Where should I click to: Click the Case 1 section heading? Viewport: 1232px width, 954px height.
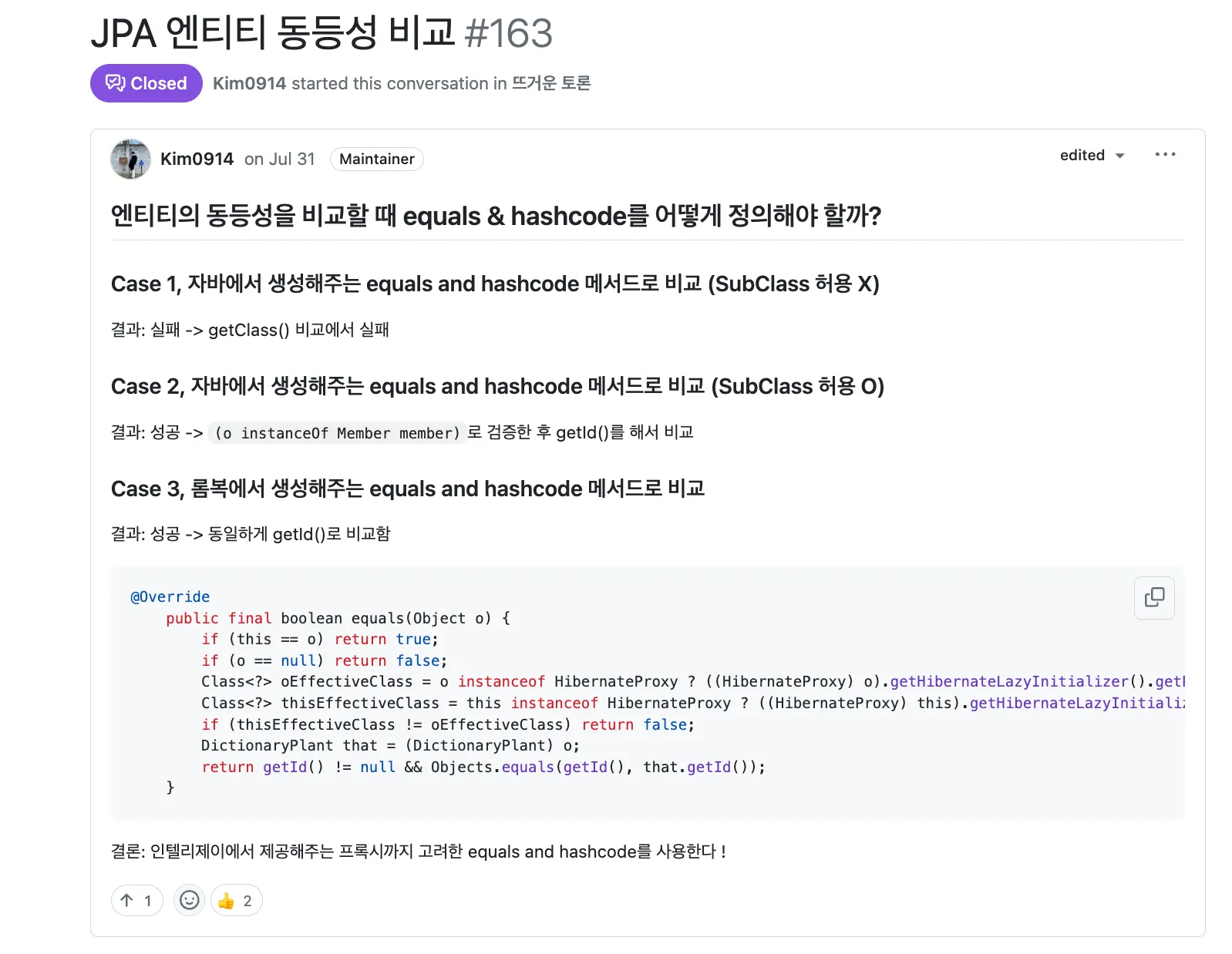click(x=495, y=284)
